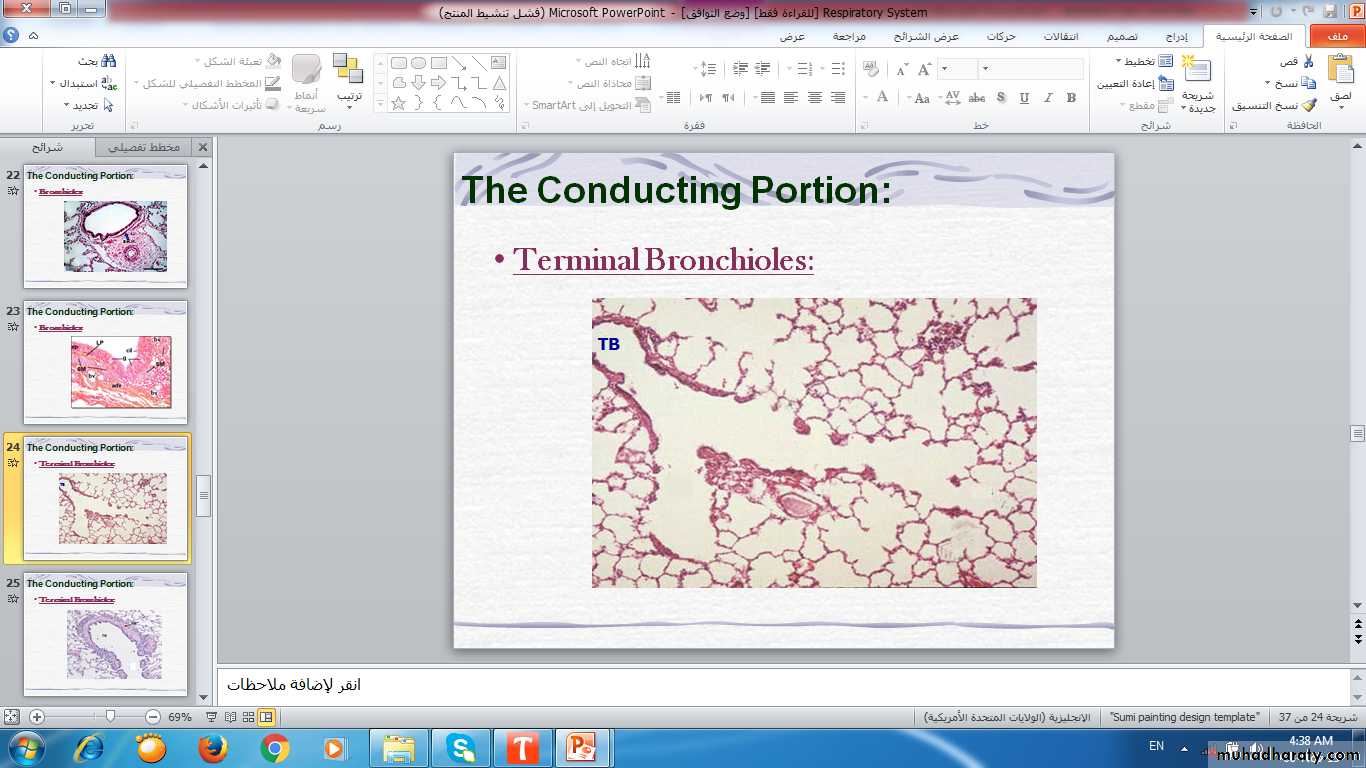This screenshot has width=1366, height=768.
Task: Toggle Italic formatting
Action: click(x=1048, y=98)
